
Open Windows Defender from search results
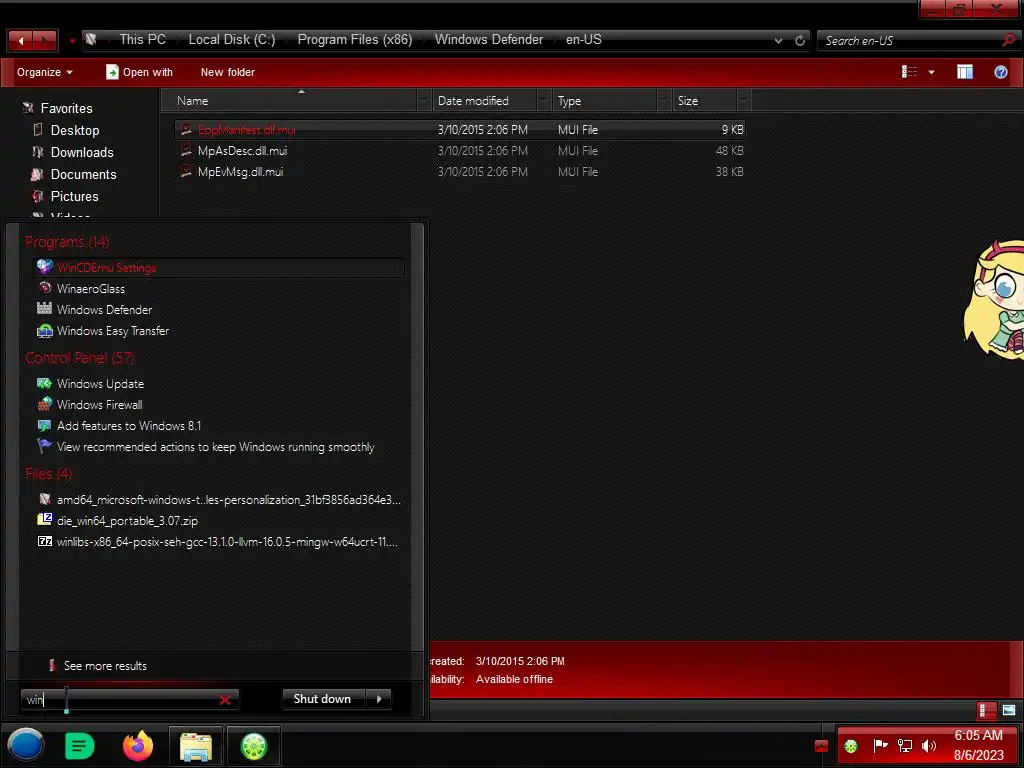219,310
